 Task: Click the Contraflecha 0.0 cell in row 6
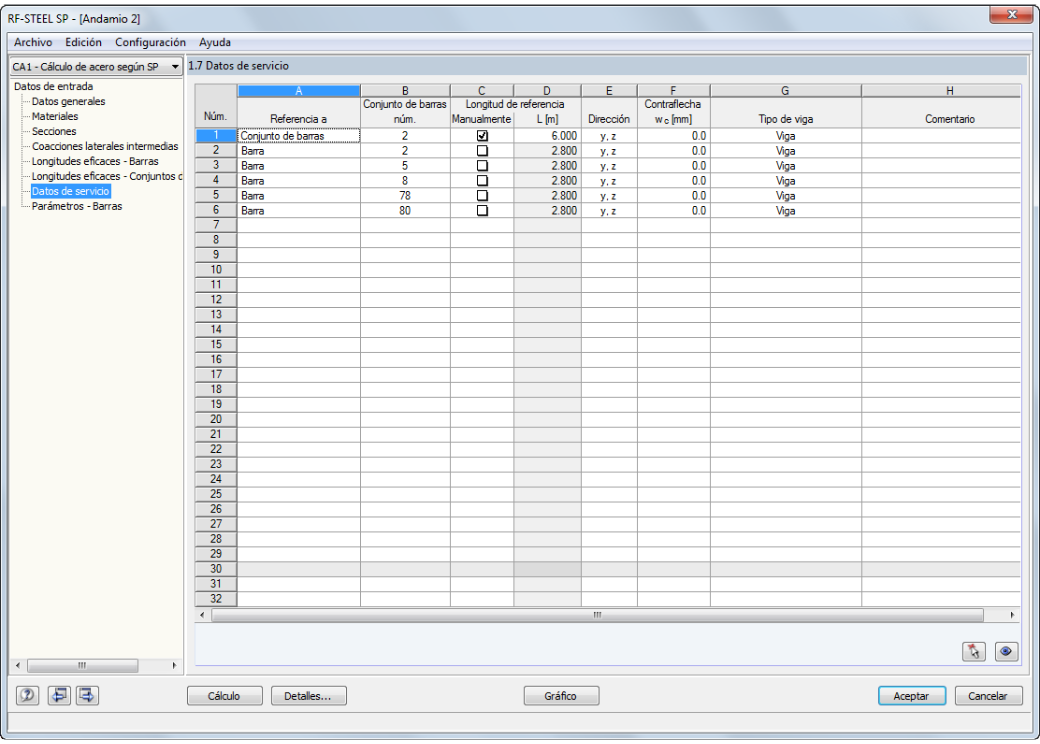[673, 211]
